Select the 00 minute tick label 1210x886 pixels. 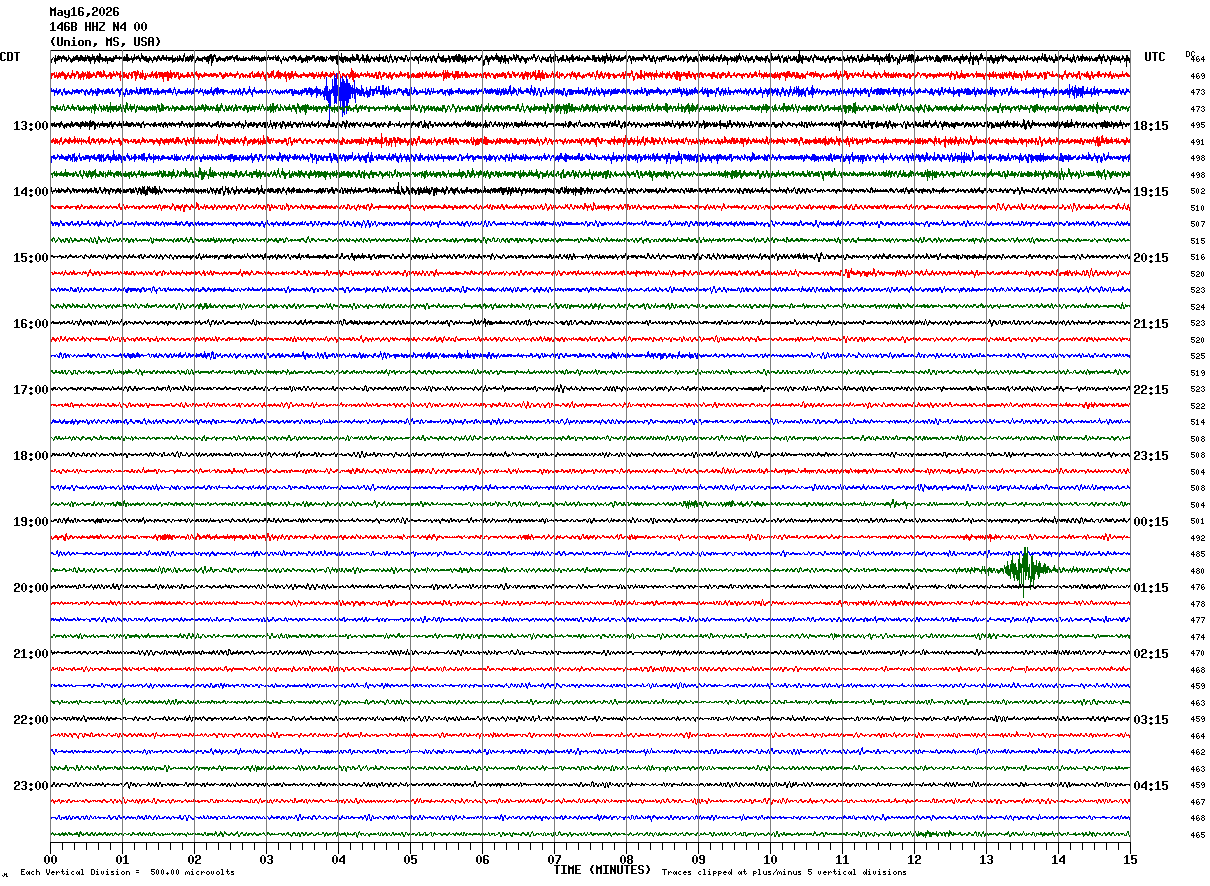click(x=50, y=859)
